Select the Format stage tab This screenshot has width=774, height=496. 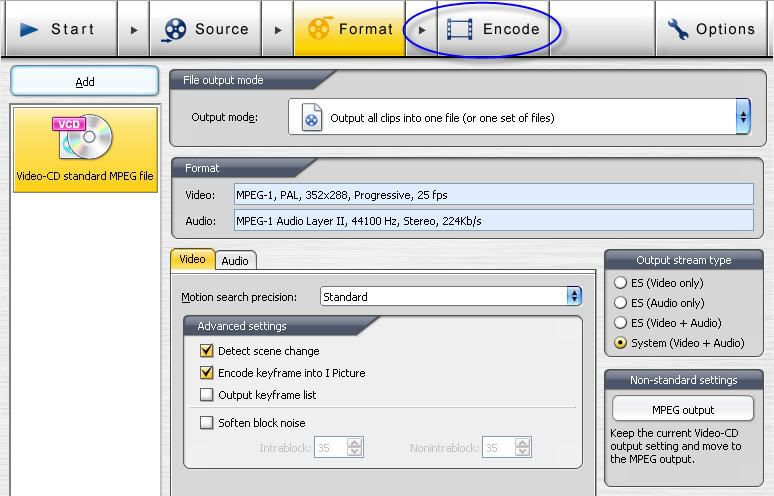349,29
